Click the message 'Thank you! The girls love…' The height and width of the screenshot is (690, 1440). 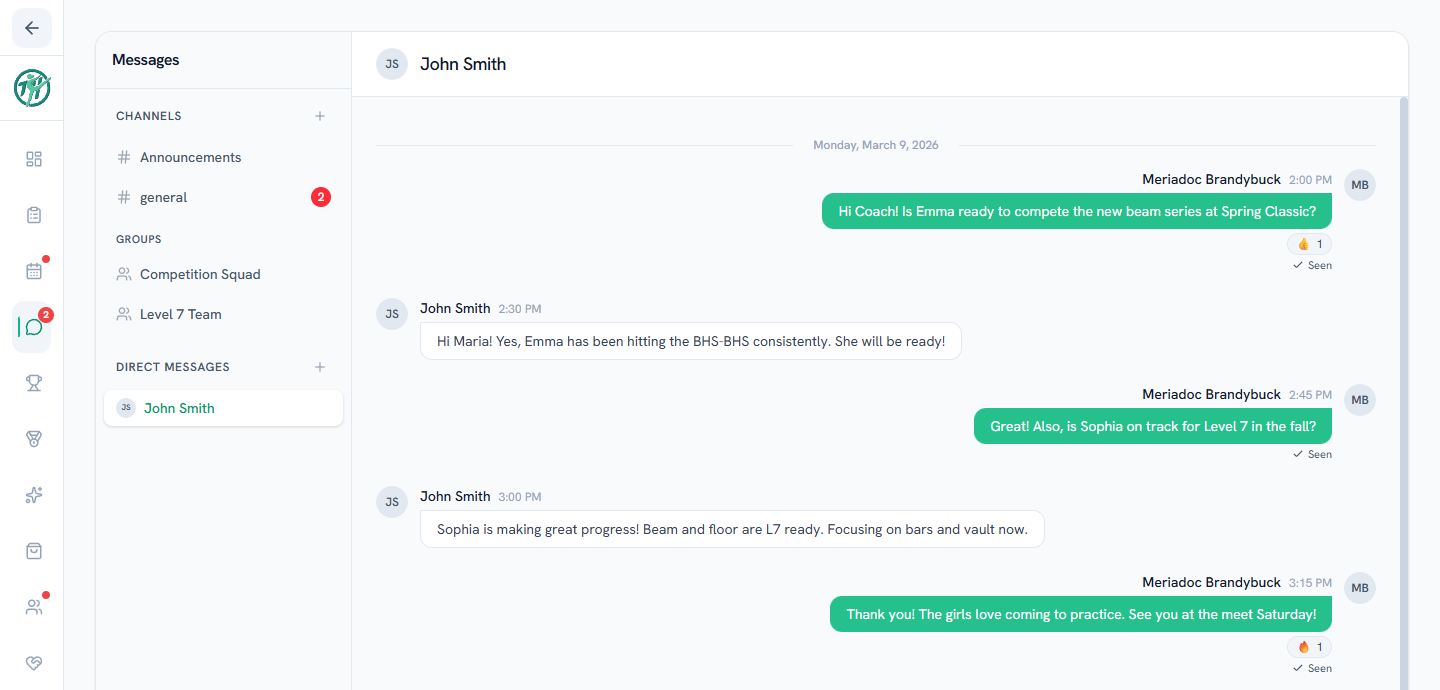coord(1081,614)
